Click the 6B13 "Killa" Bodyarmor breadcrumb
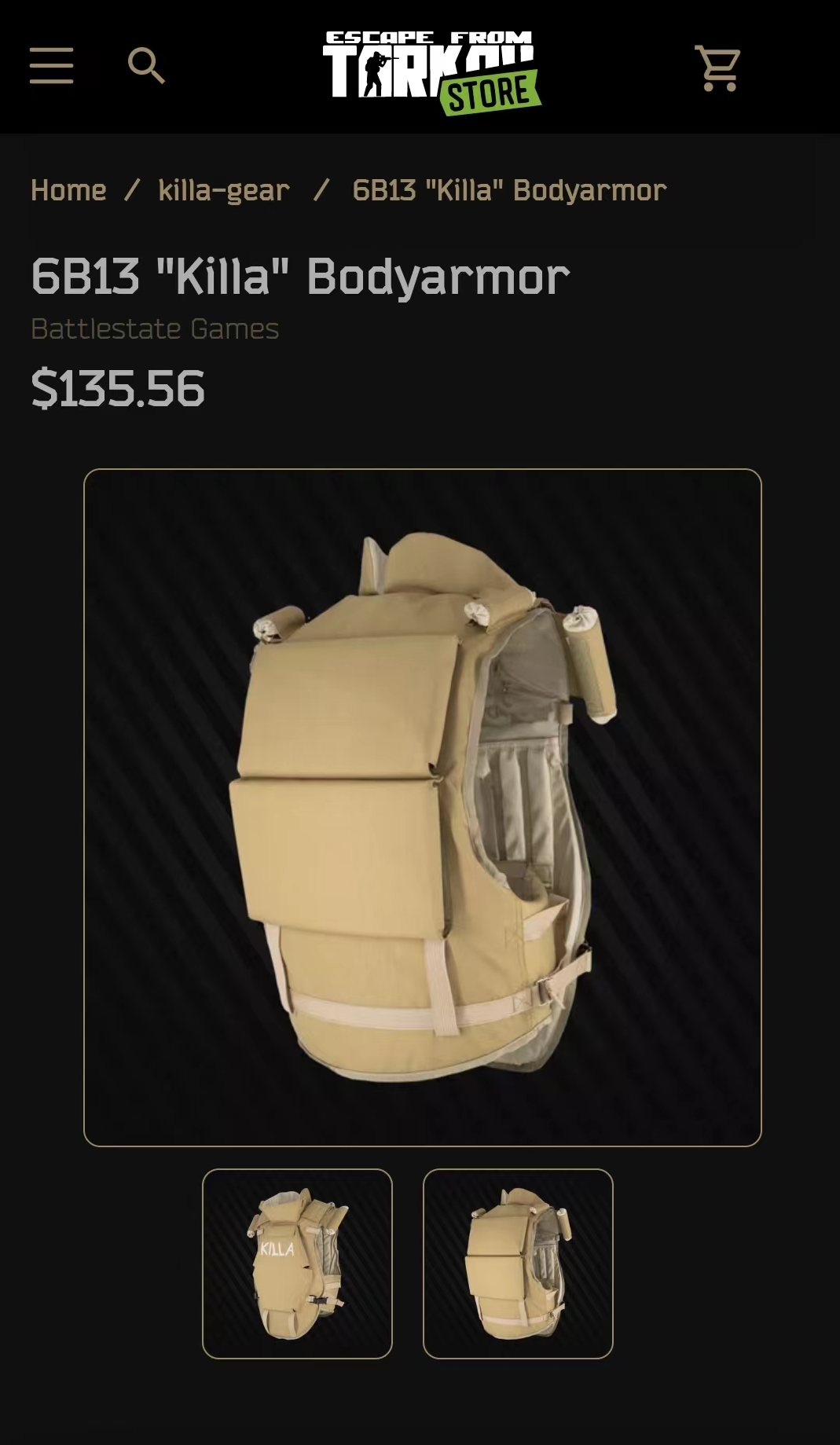This screenshot has height=1445, width=840. (509, 190)
